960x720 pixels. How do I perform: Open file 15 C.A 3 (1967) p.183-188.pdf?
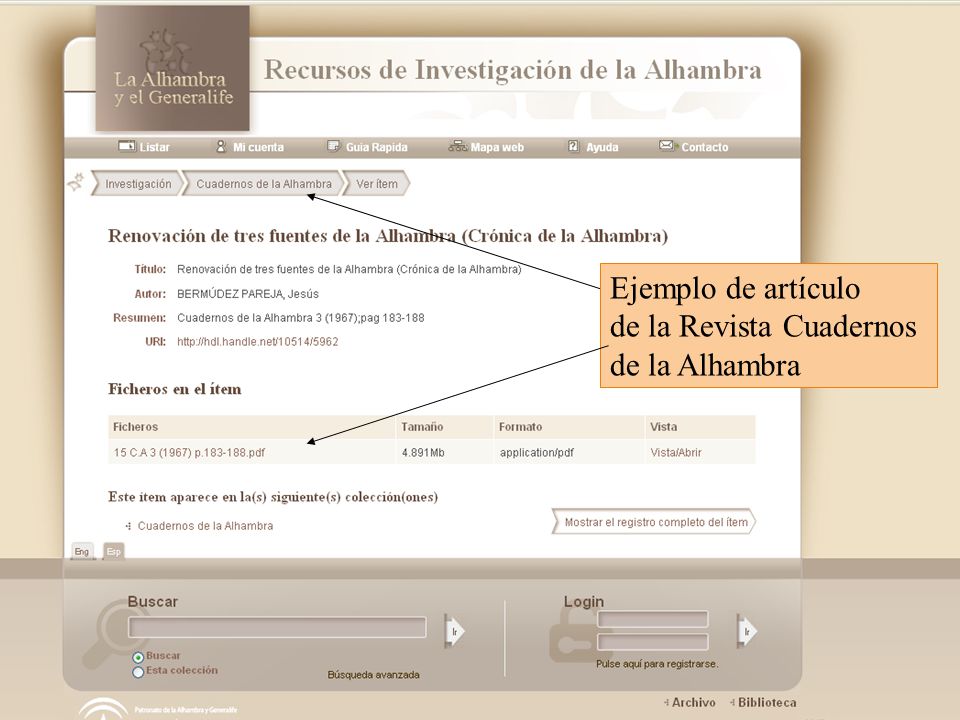pos(189,452)
